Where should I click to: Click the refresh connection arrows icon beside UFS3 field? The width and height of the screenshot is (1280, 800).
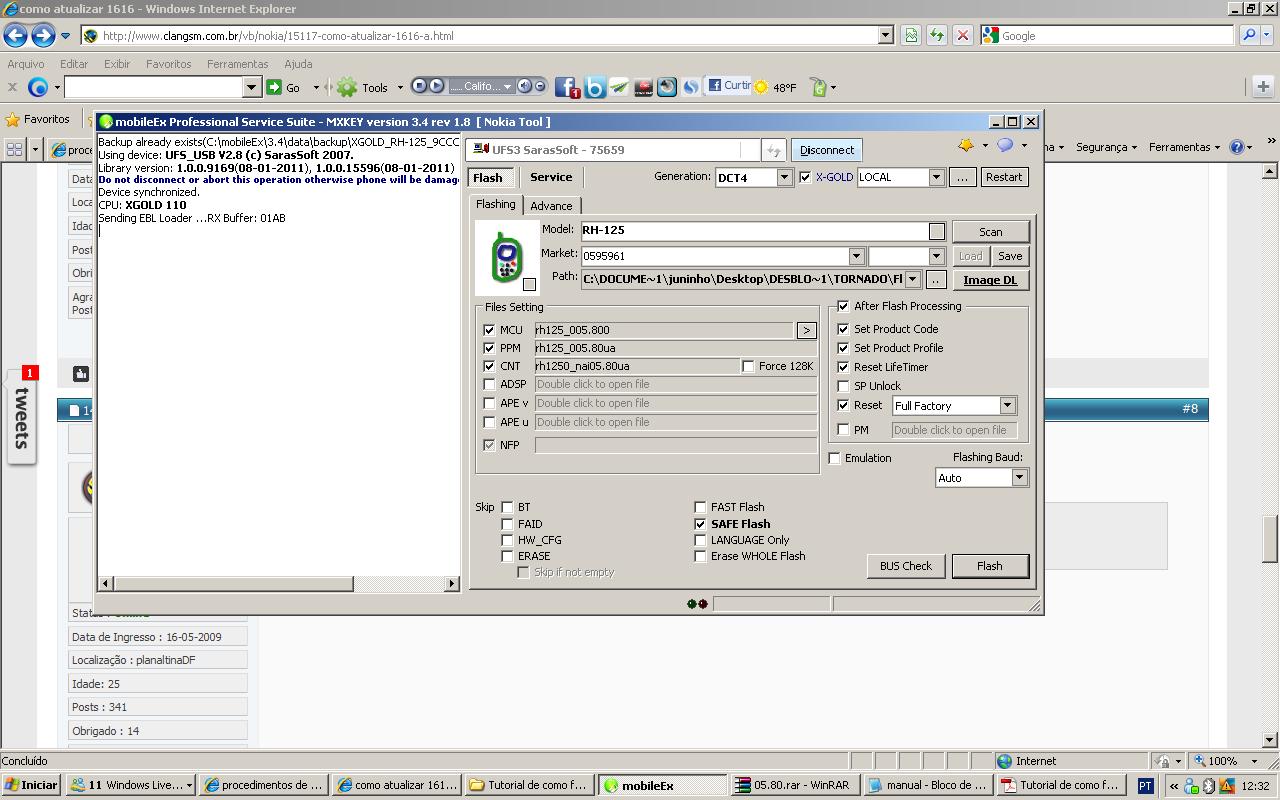[x=774, y=150]
